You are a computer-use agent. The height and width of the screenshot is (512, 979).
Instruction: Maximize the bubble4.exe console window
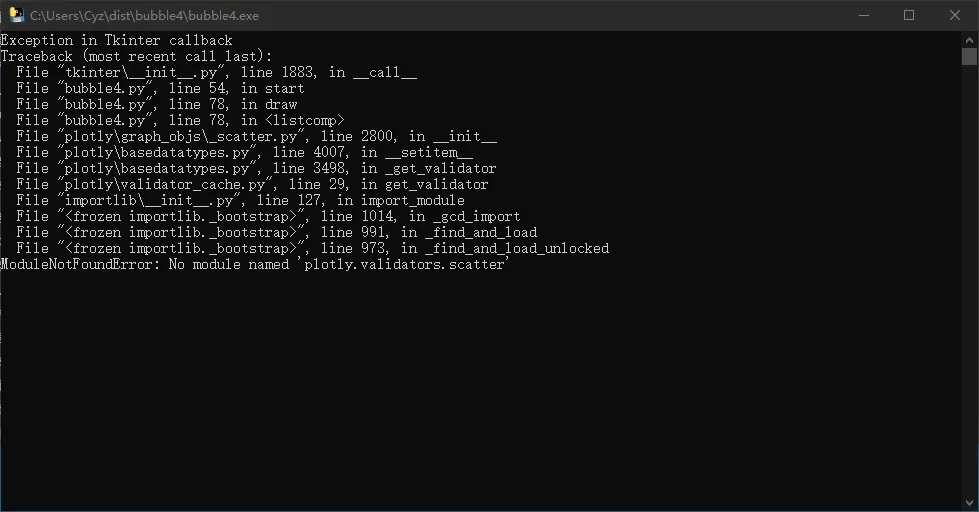coord(909,15)
